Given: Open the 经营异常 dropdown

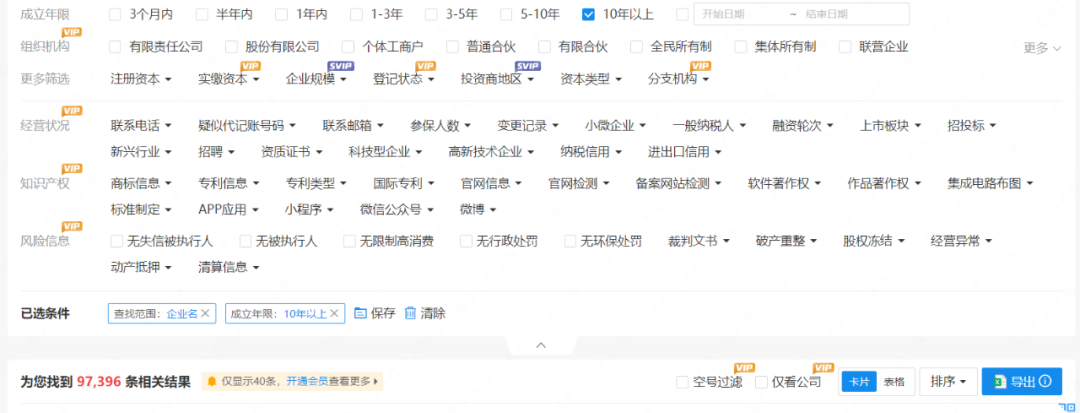Looking at the screenshot, I should pos(962,242).
